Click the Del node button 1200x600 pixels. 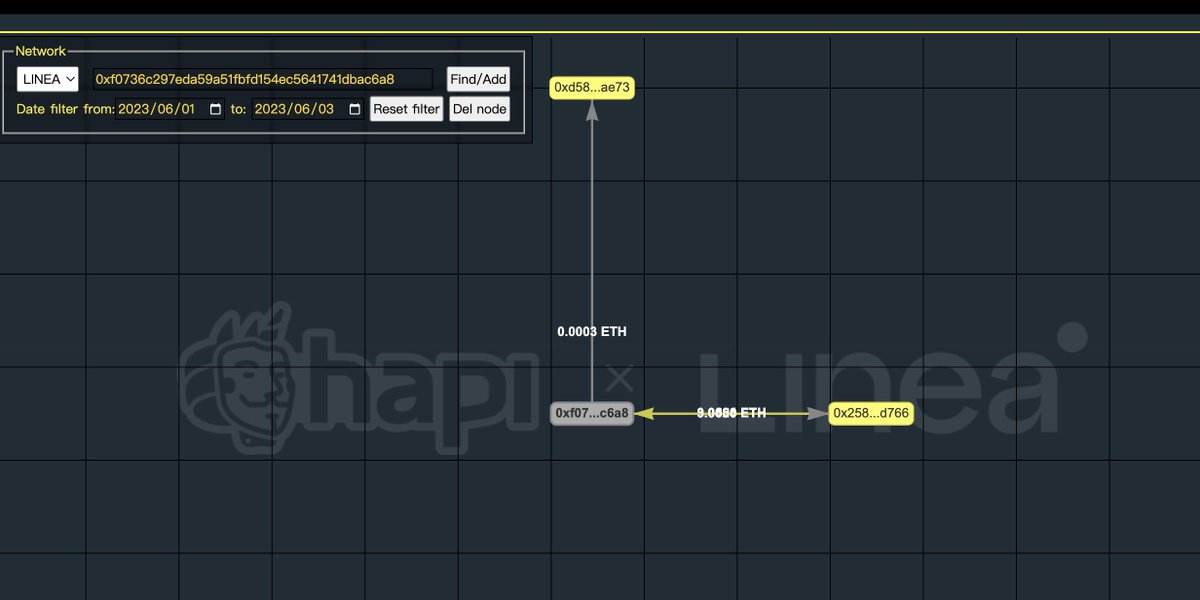click(479, 109)
